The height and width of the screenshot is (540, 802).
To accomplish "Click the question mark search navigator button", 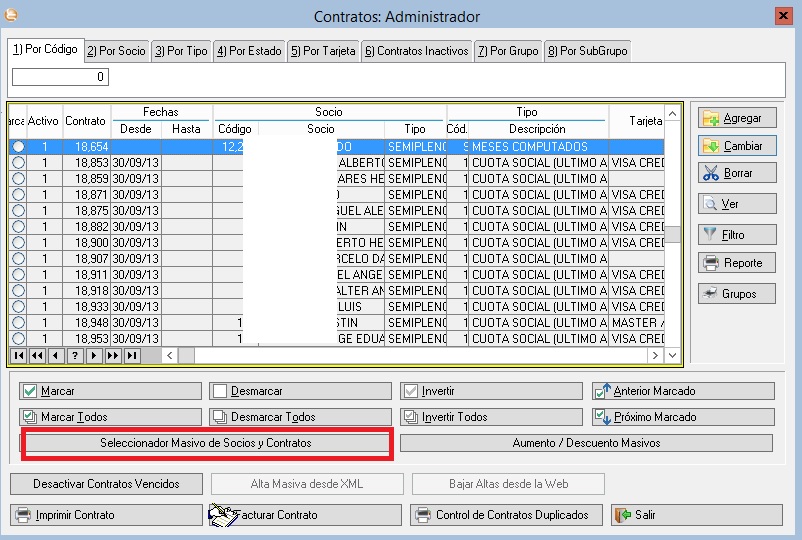I will (x=75, y=355).
